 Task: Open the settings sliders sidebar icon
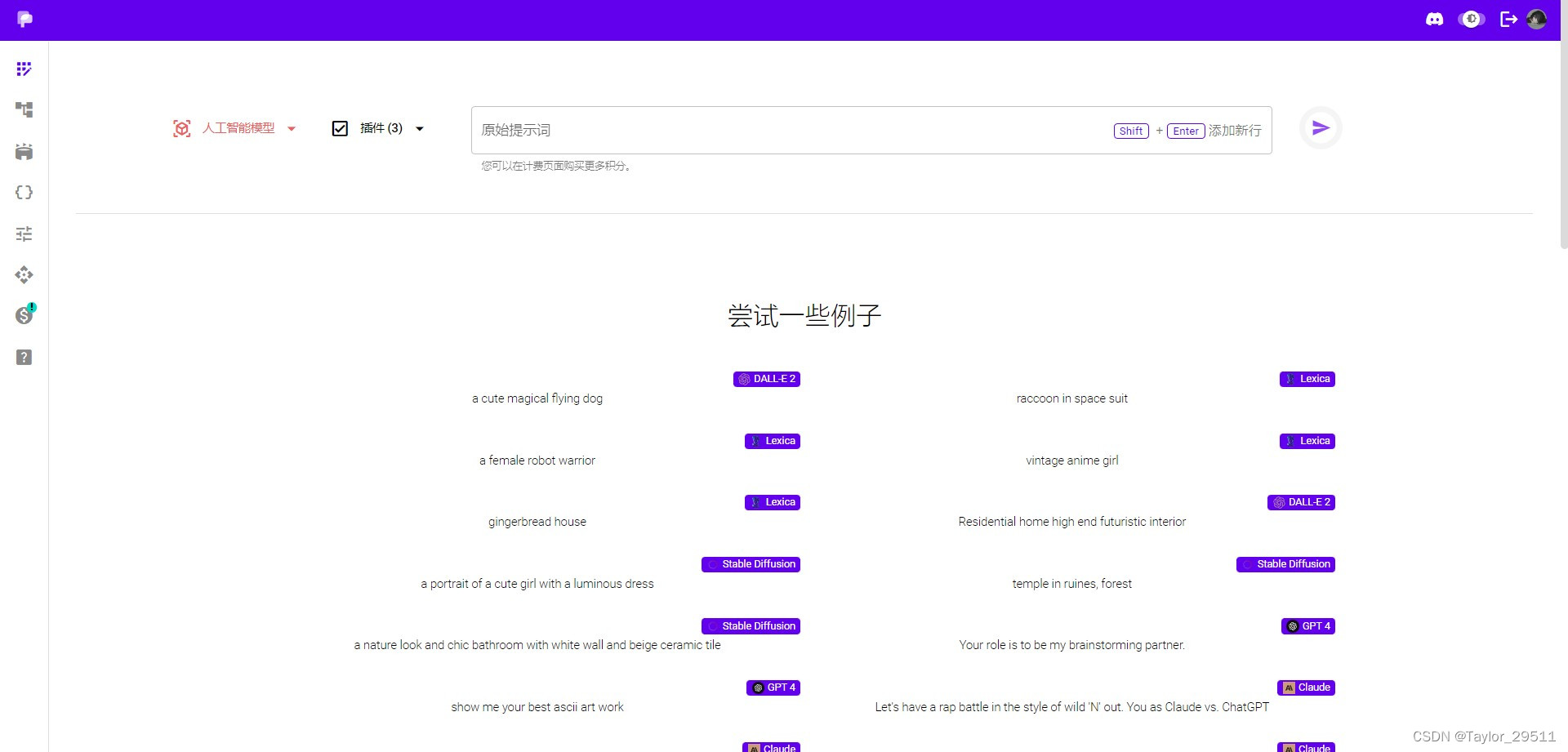[x=24, y=234]
